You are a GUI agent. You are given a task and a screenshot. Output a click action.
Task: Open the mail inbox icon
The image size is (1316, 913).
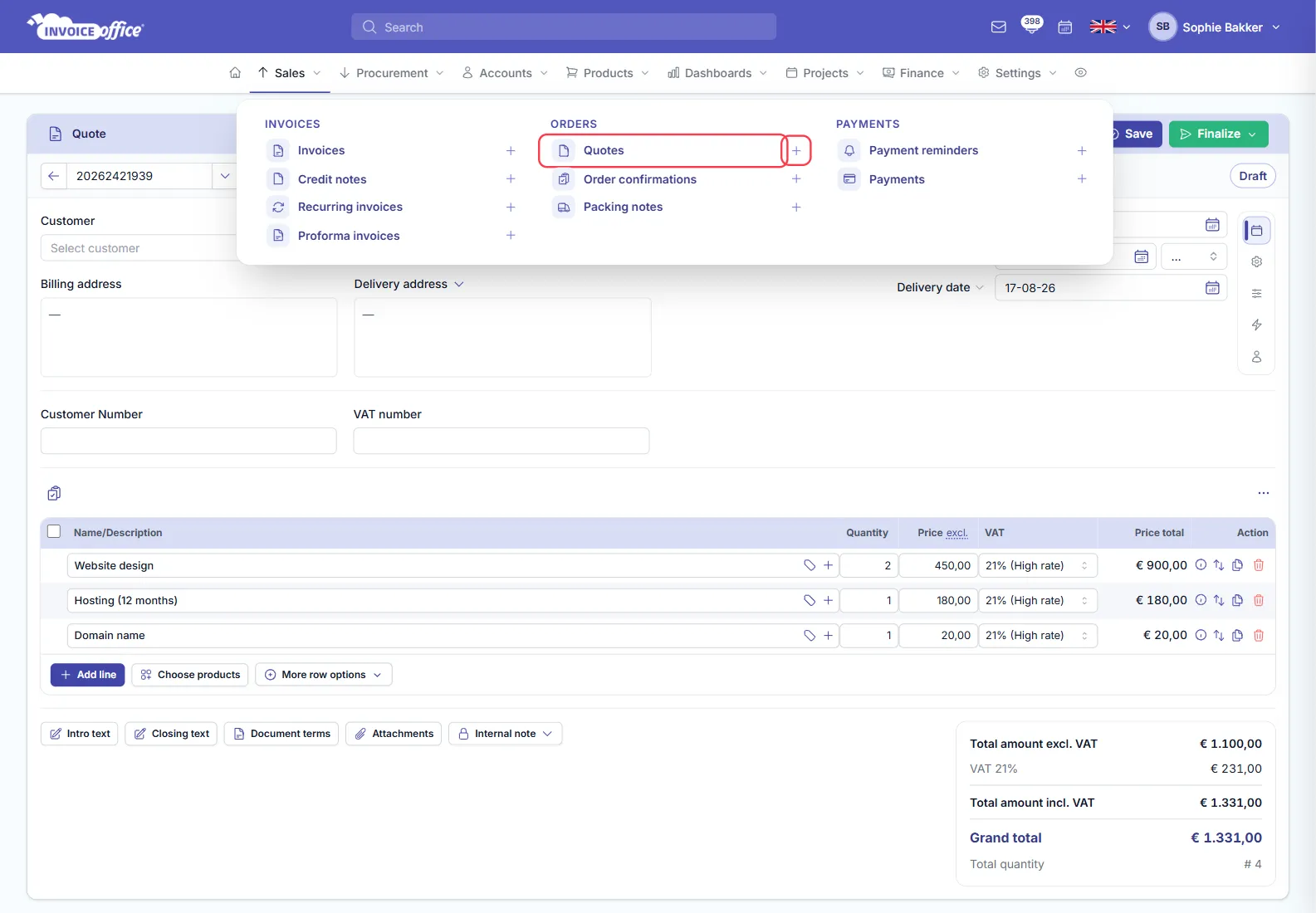coord(999,27)
